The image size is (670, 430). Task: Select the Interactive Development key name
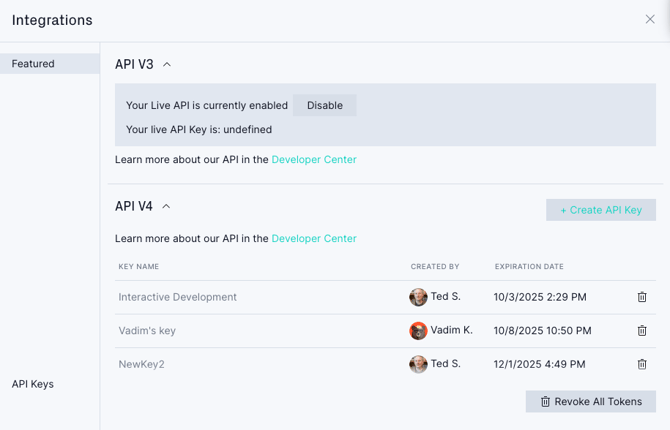pos(177,297)
